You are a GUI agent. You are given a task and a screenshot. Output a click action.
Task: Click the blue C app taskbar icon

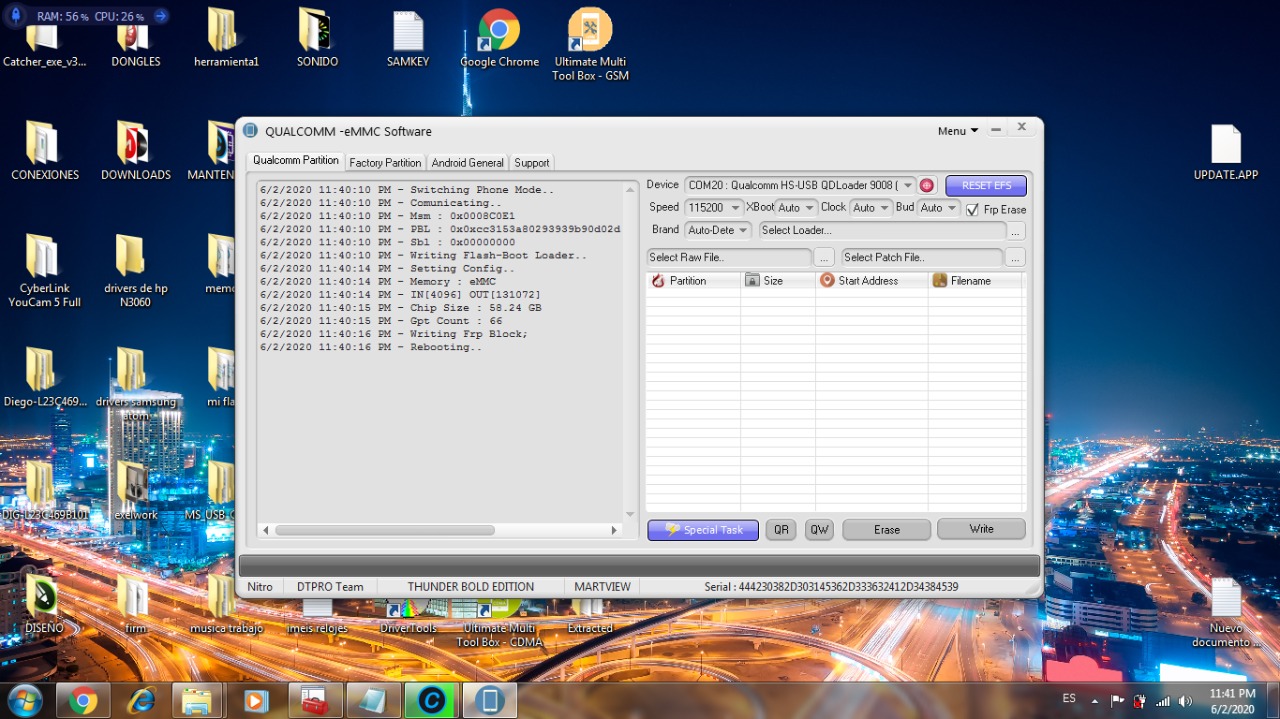point(431,701)
